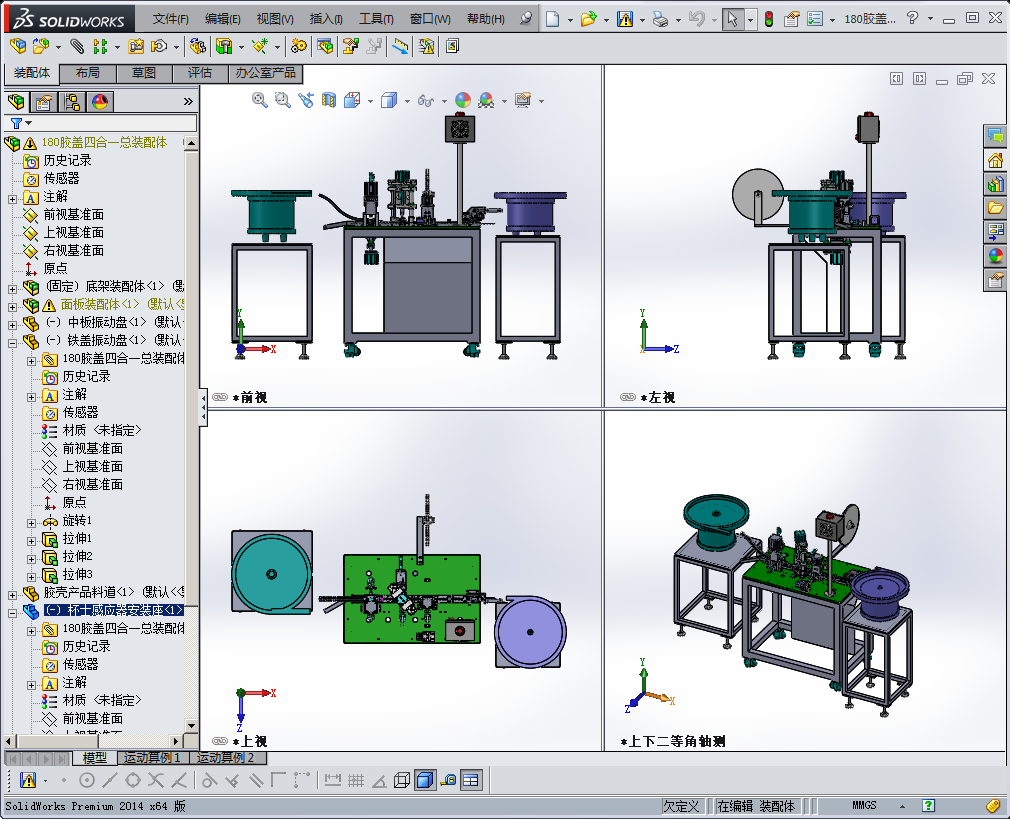Toggle the shaded cube display button
The height and width of the screenshot is (819, 1010).
coord(424,780)
